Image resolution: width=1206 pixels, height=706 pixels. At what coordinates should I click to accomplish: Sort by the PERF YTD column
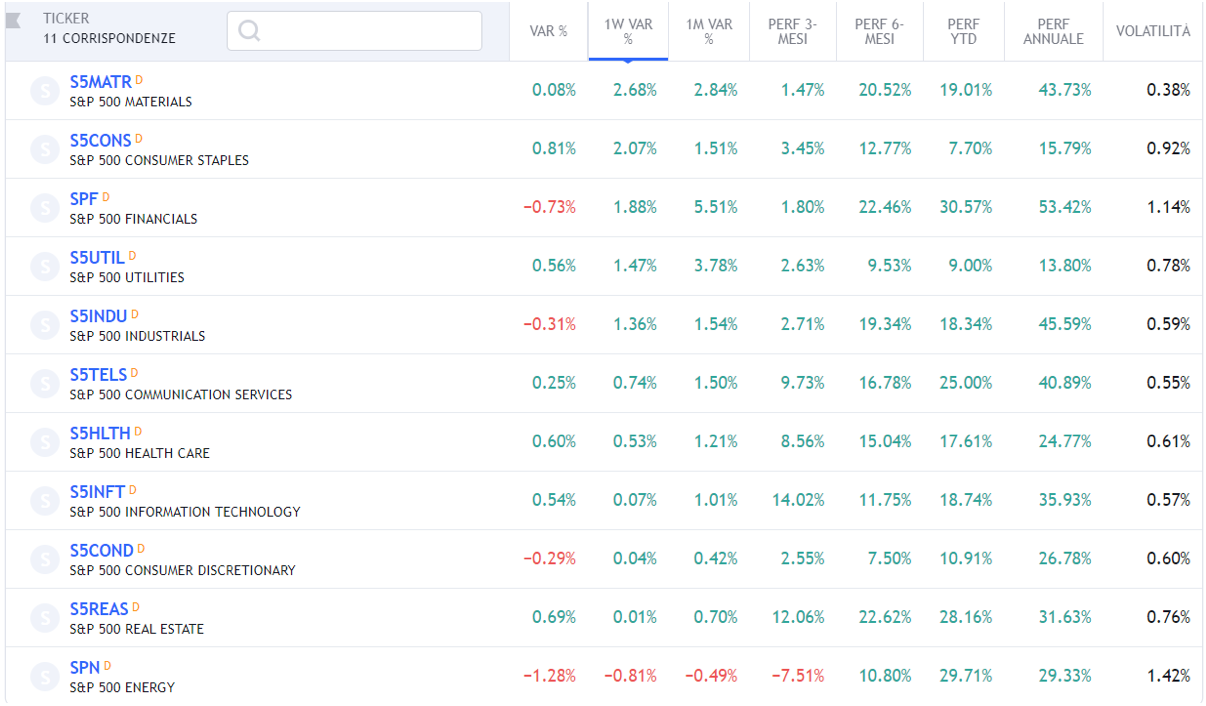coord(963,31)
